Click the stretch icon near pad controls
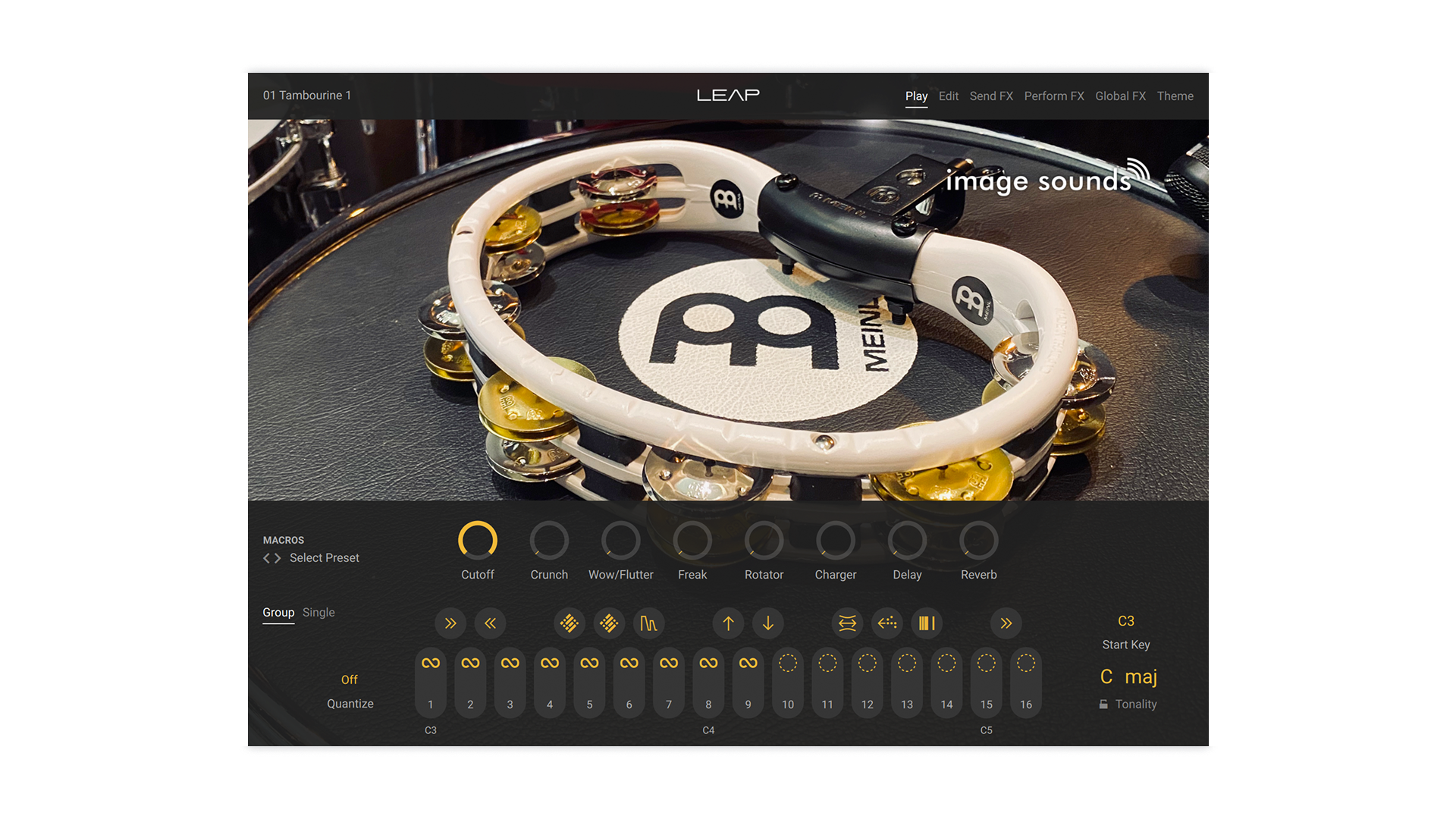The width and height of the screenshot is (1456, 819). click(847, 623)
